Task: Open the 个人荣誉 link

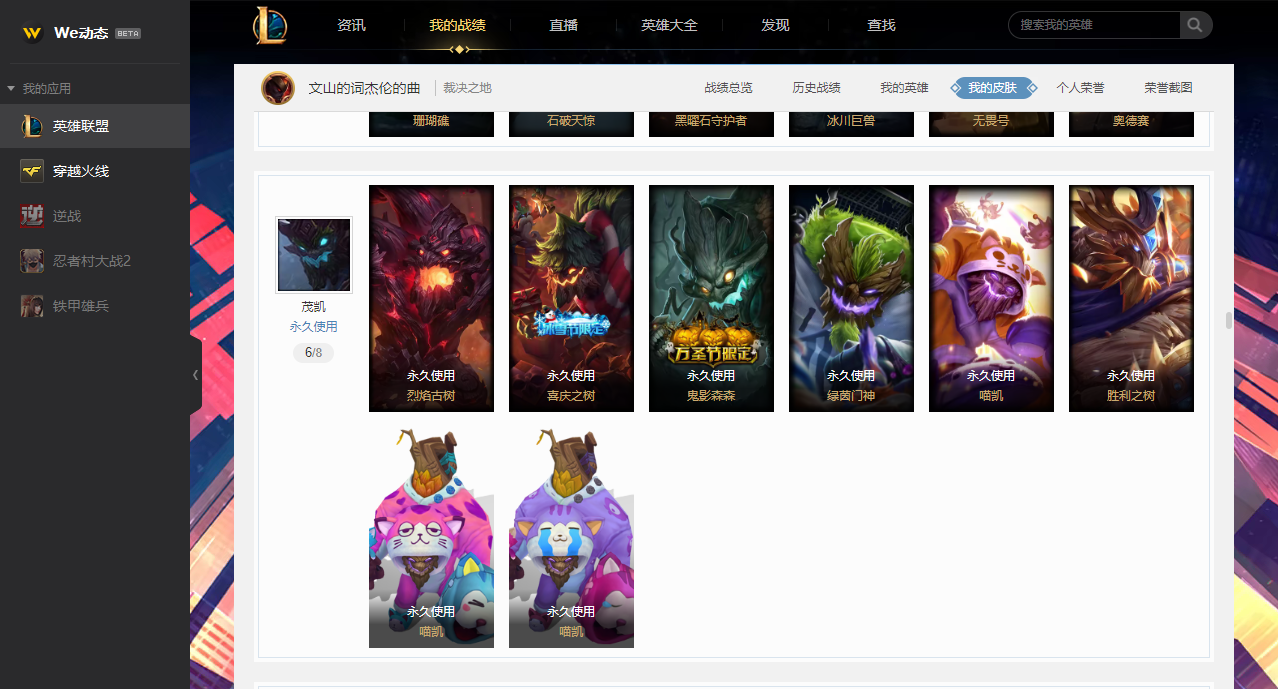Action: point(1080,88)
